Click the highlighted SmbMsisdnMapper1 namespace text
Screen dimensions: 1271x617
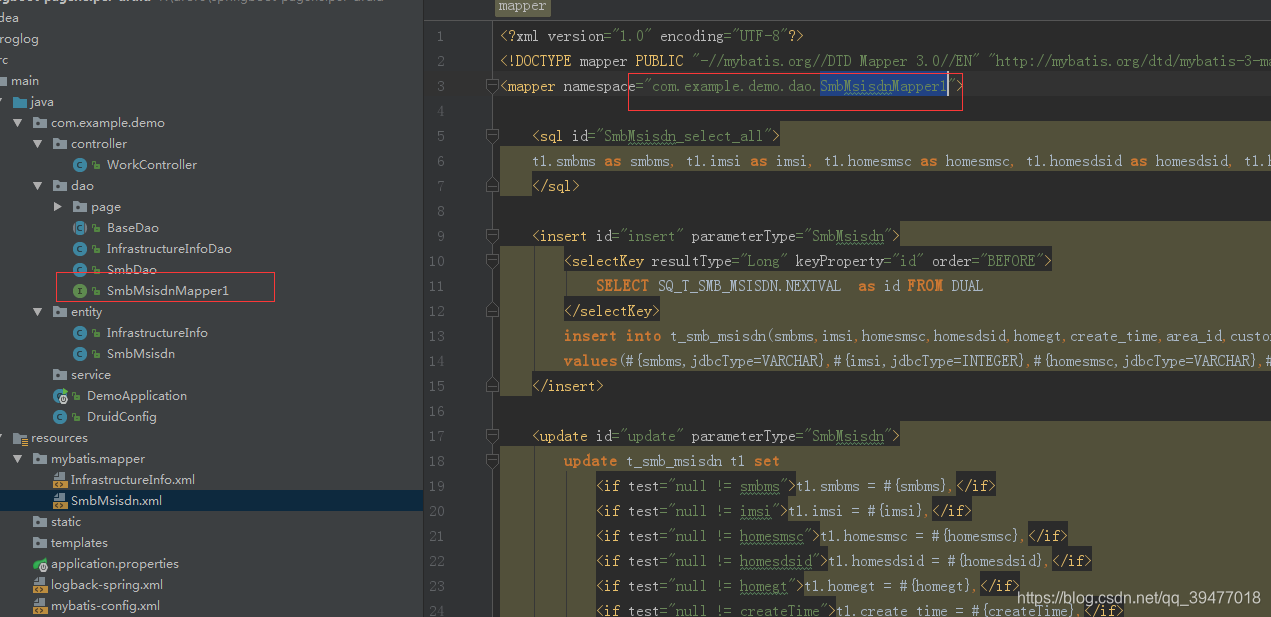(x=883, y=87)
